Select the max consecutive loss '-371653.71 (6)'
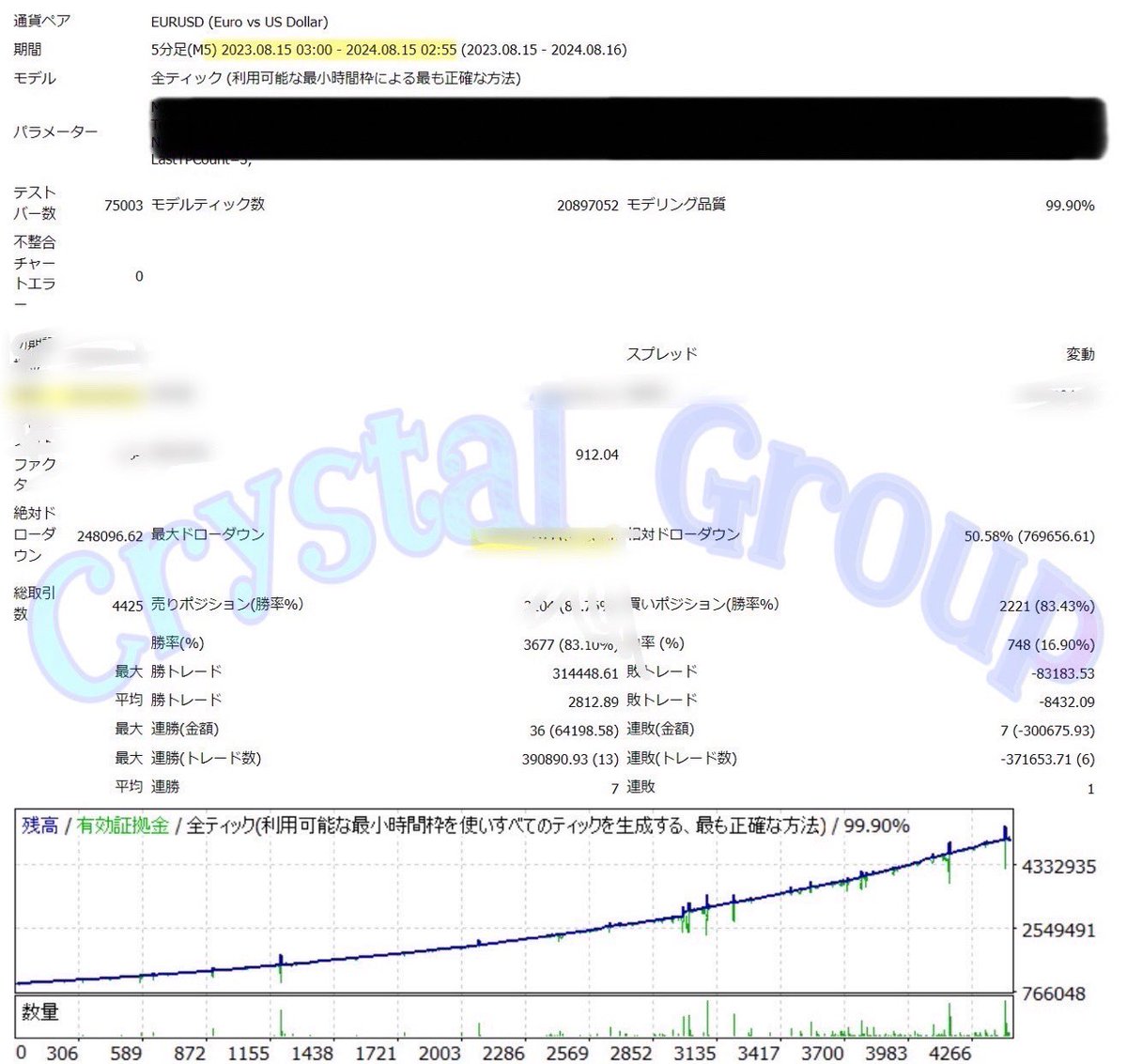Viewport: 1127px width, 1064px height. click(1048, 759)
